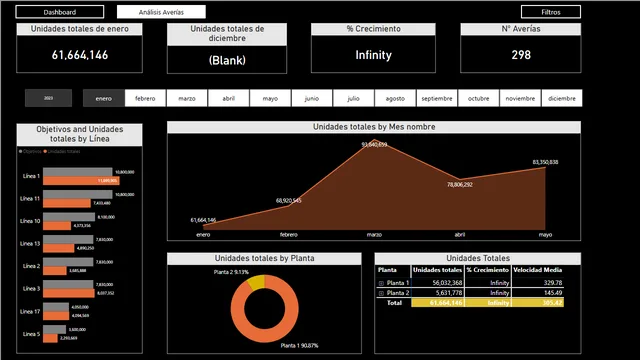Expand the Planta 1 table row
The image size is (640, 360).
pyautogui.click(x=381, y=283)
